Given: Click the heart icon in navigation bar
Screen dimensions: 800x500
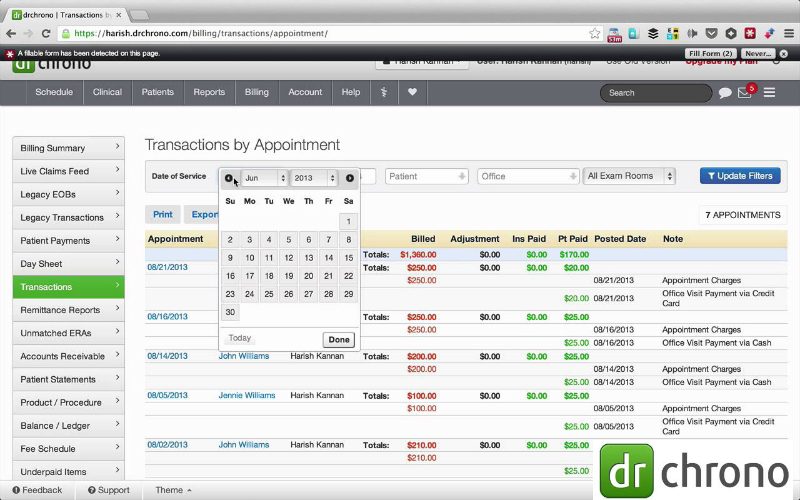Looking at the screenshot, I should point(412,92).
